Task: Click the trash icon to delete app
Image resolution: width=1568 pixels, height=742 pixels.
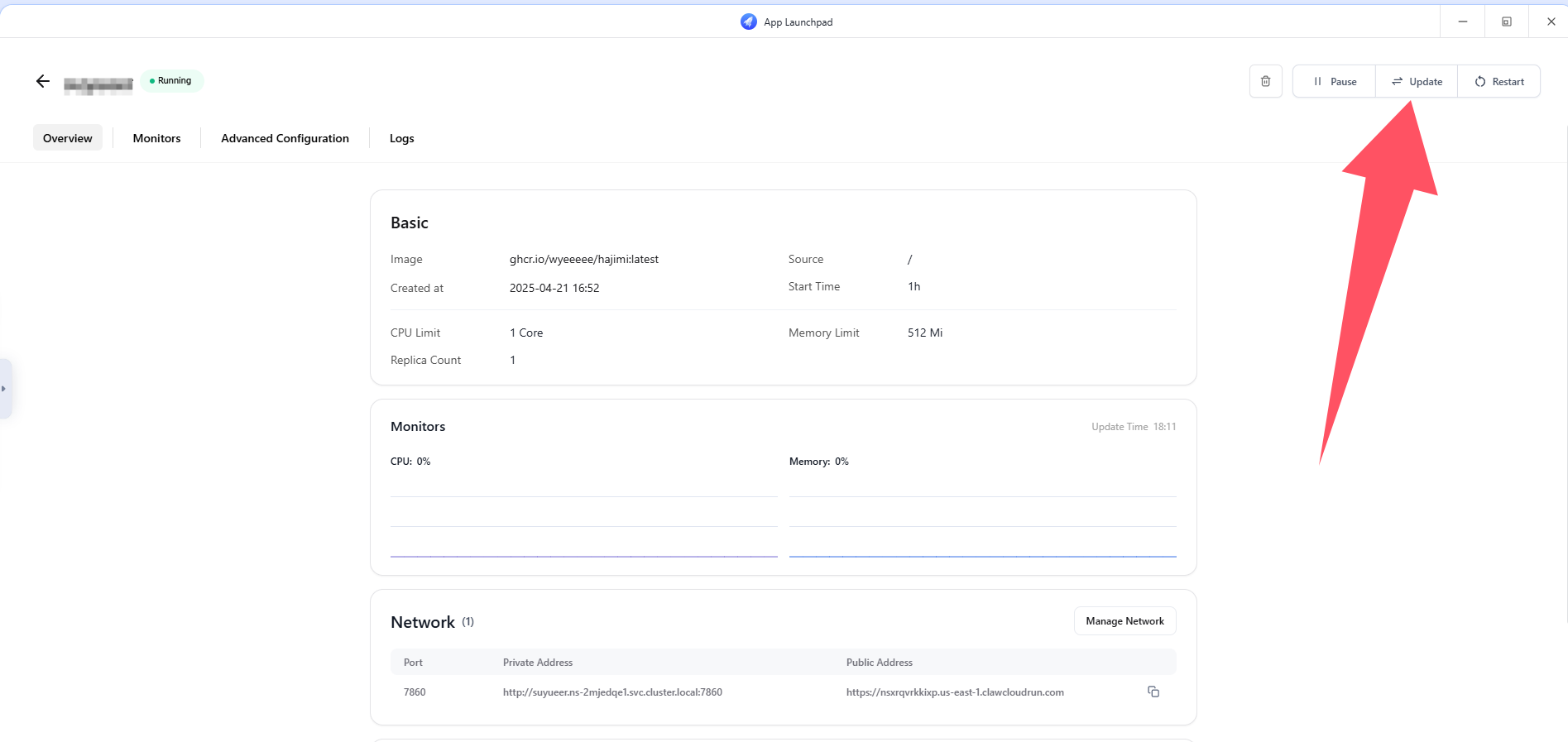Action: click(1265, 81)
